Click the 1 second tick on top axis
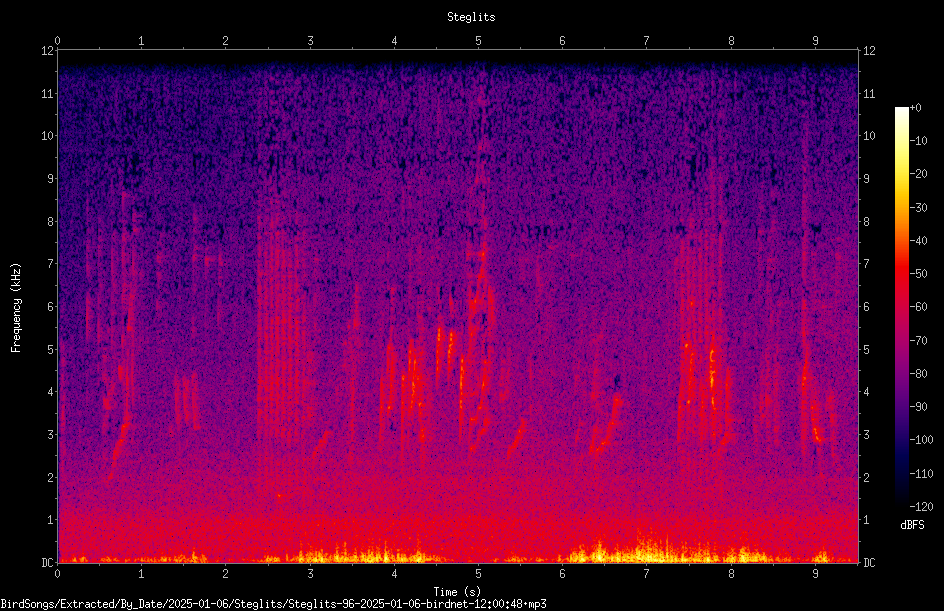This screenshot has height=611, width=944. pyautogui.click(x=141, y=40)
